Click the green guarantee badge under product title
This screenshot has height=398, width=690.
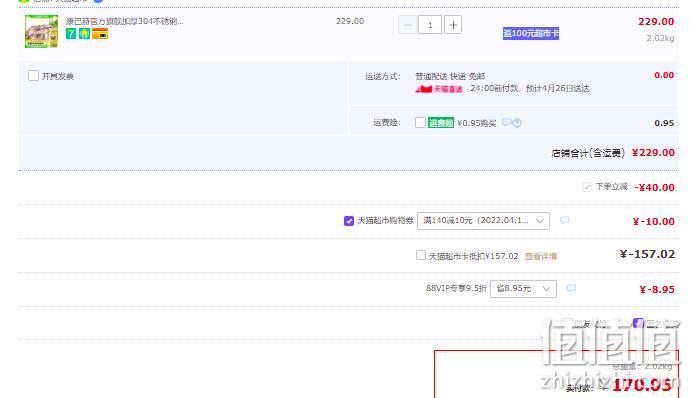tap(84, 33)
